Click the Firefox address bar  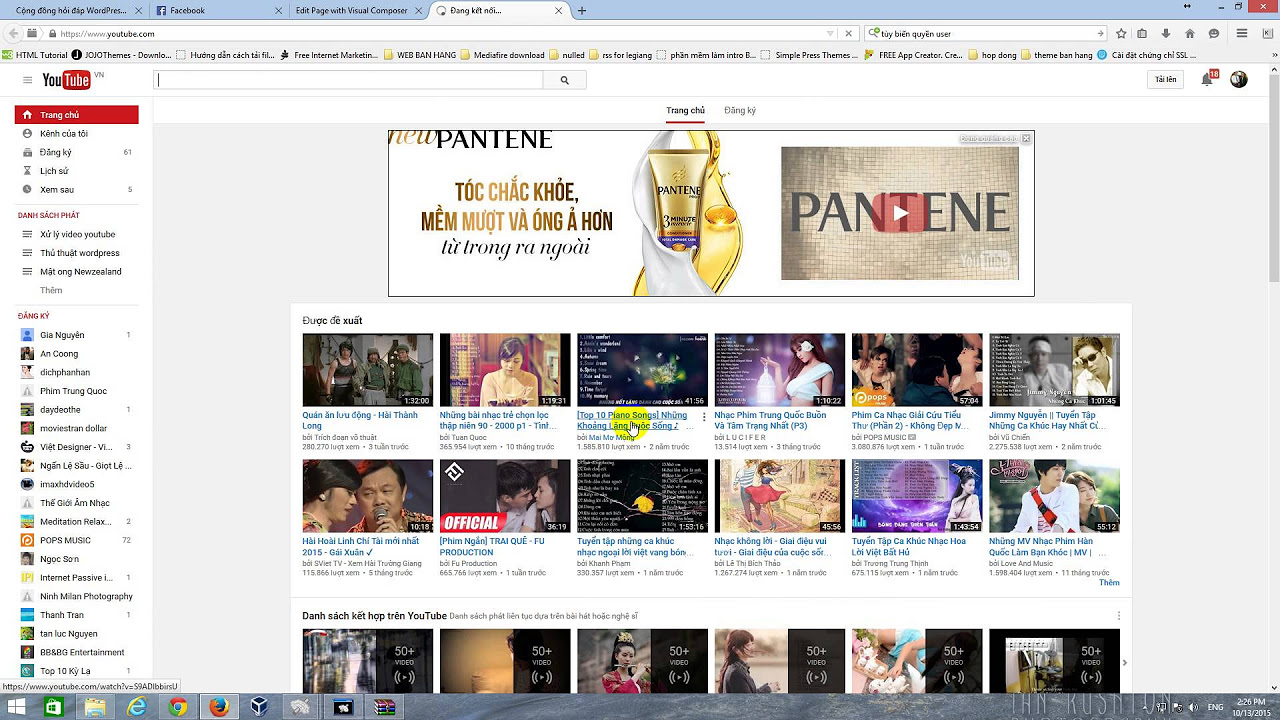[x=440, y=33]
